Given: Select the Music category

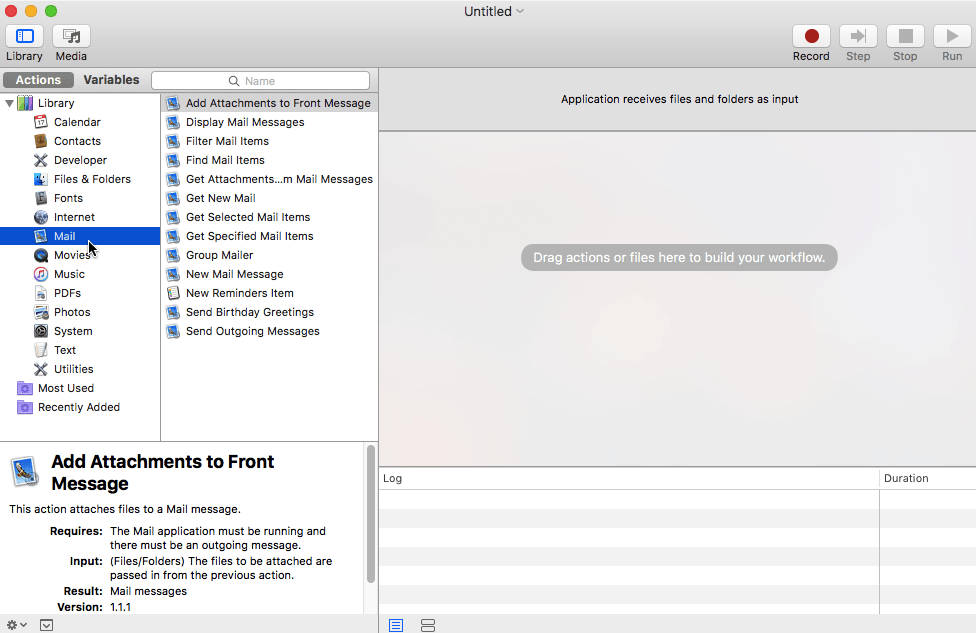Looking at the screenshot, I should point(69,274).
